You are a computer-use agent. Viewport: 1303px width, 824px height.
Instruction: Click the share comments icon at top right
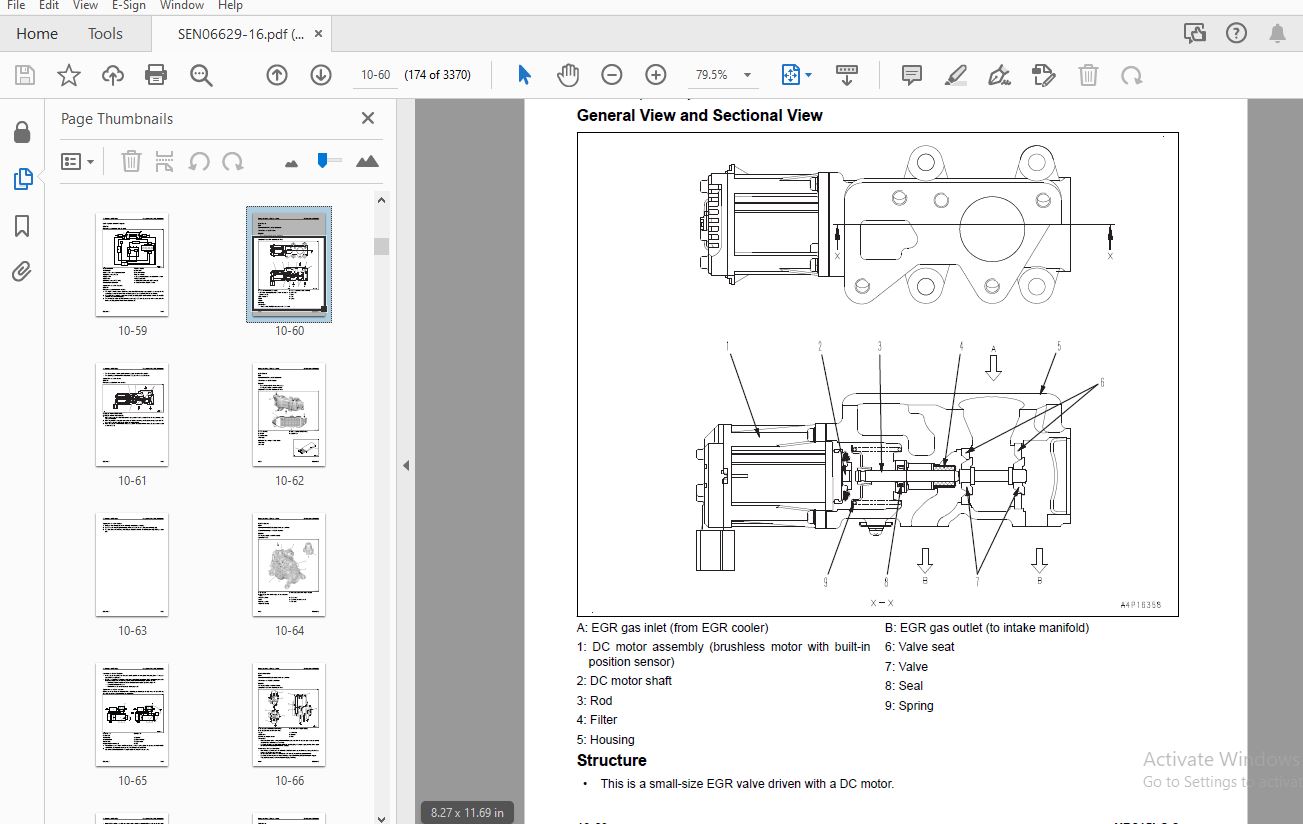click(1195, 33)
